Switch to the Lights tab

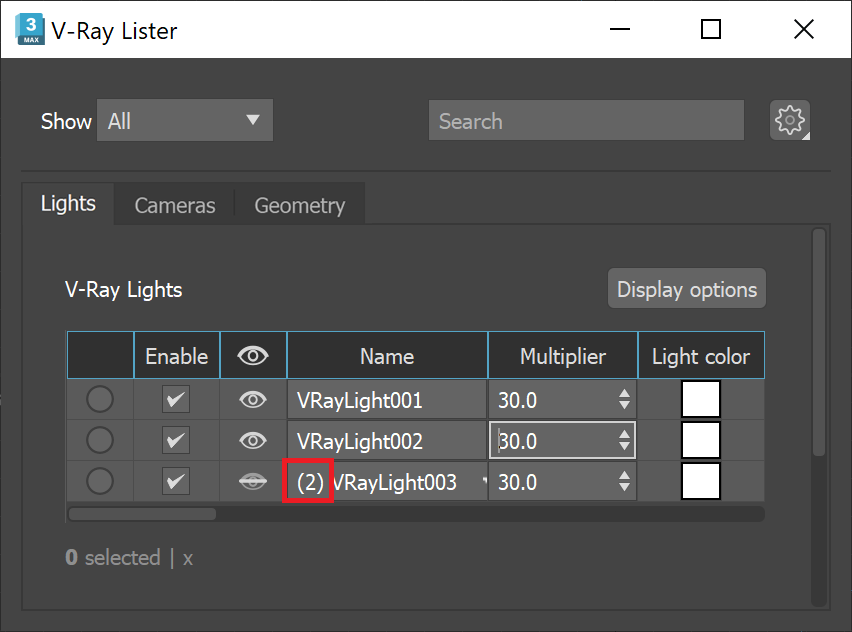68,204
